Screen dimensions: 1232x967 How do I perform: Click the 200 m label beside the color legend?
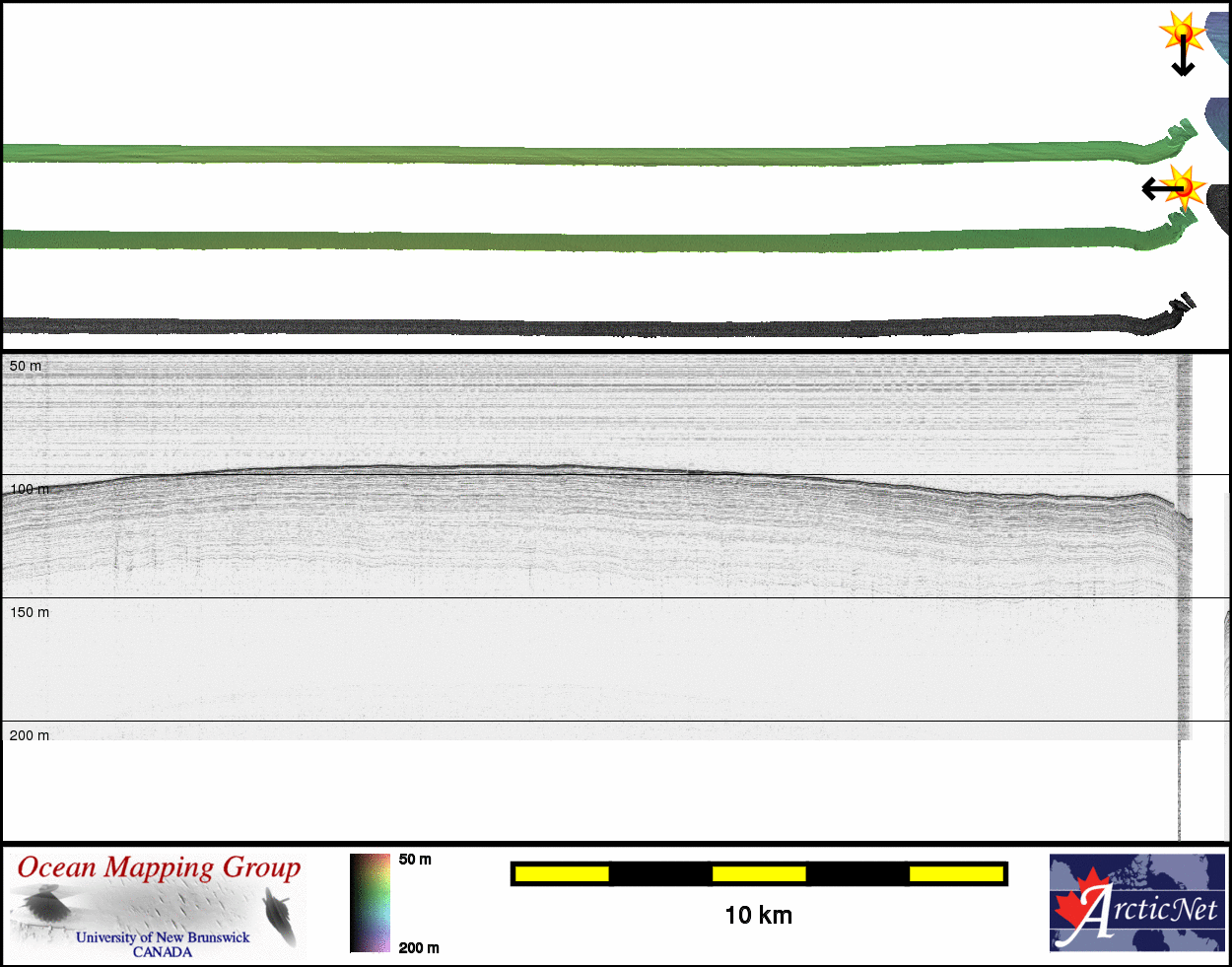419,947
